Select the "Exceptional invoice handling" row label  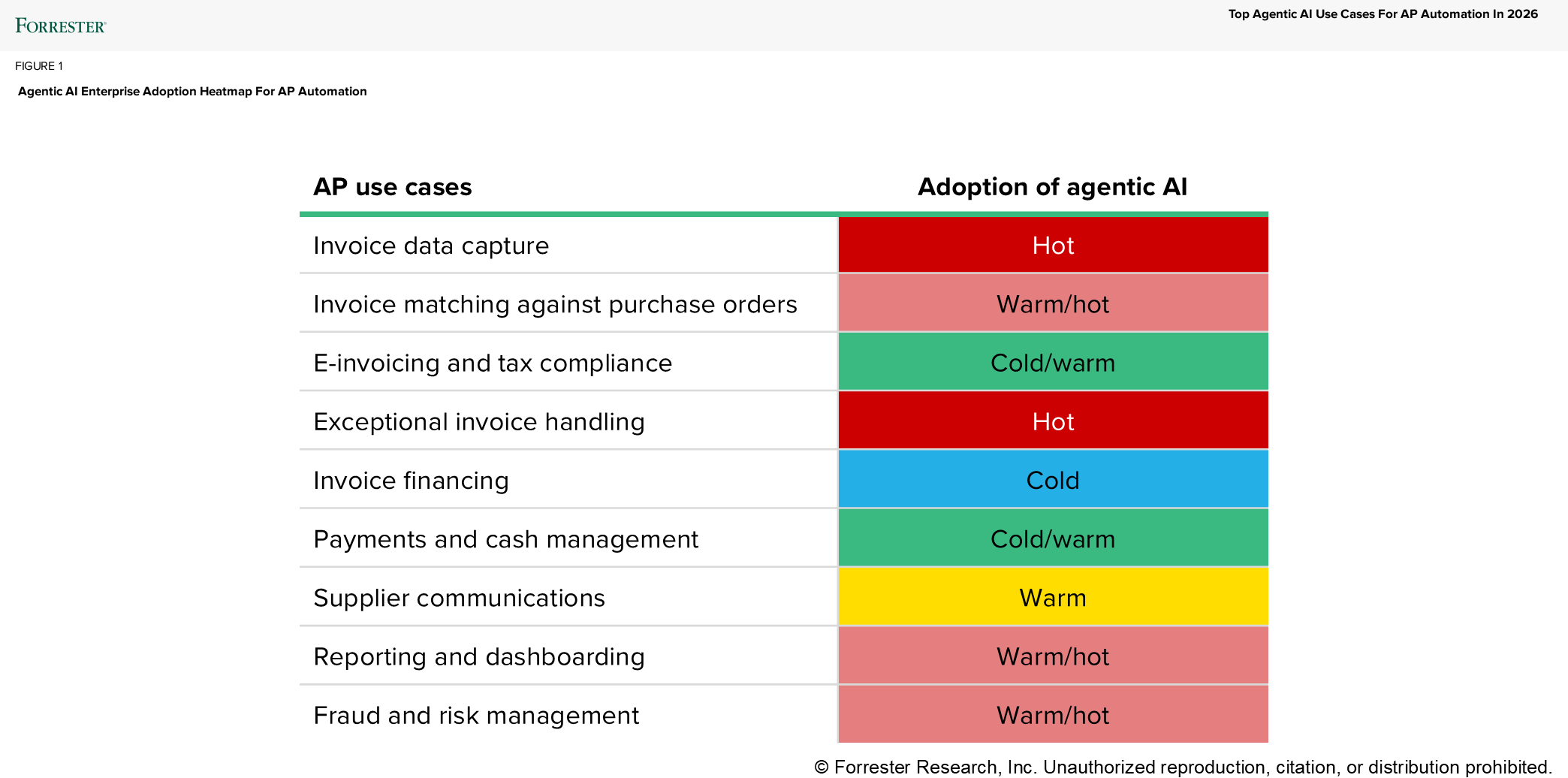tap(478, 422)
